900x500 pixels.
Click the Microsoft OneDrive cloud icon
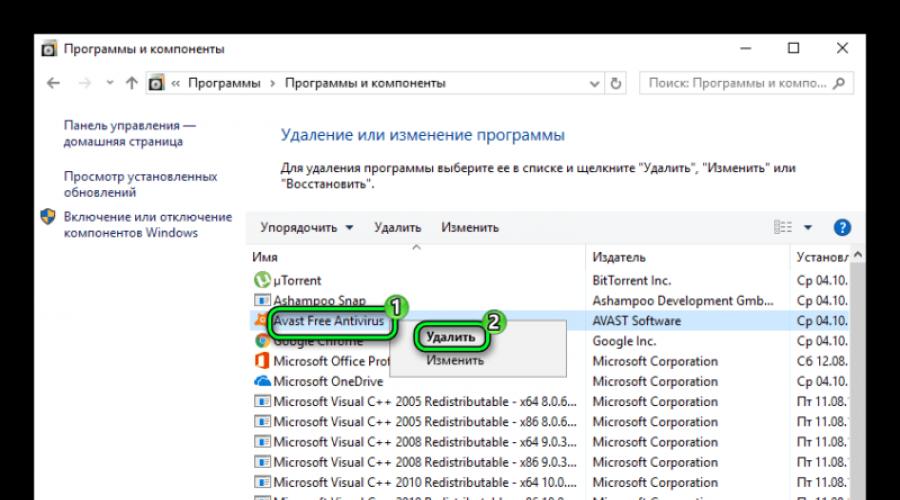262,381
